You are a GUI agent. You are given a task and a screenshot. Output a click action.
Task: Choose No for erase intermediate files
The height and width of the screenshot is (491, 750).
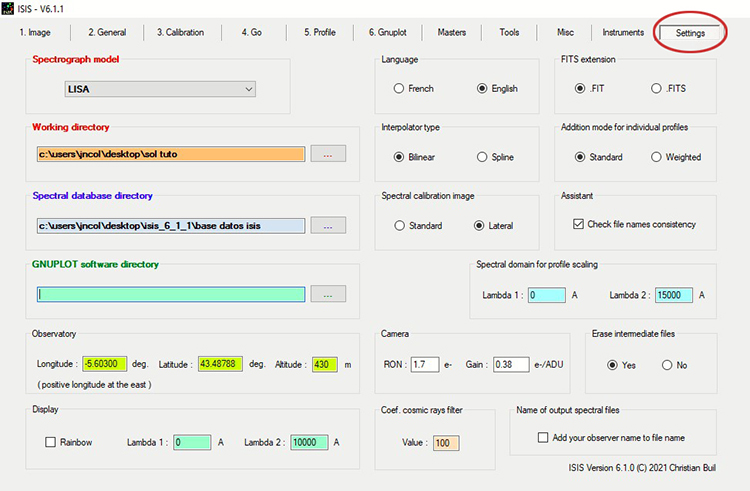tap(667, 365)
